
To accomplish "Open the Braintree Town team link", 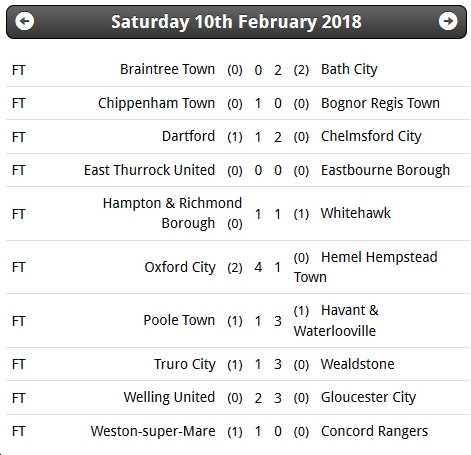I will [167, 69].
